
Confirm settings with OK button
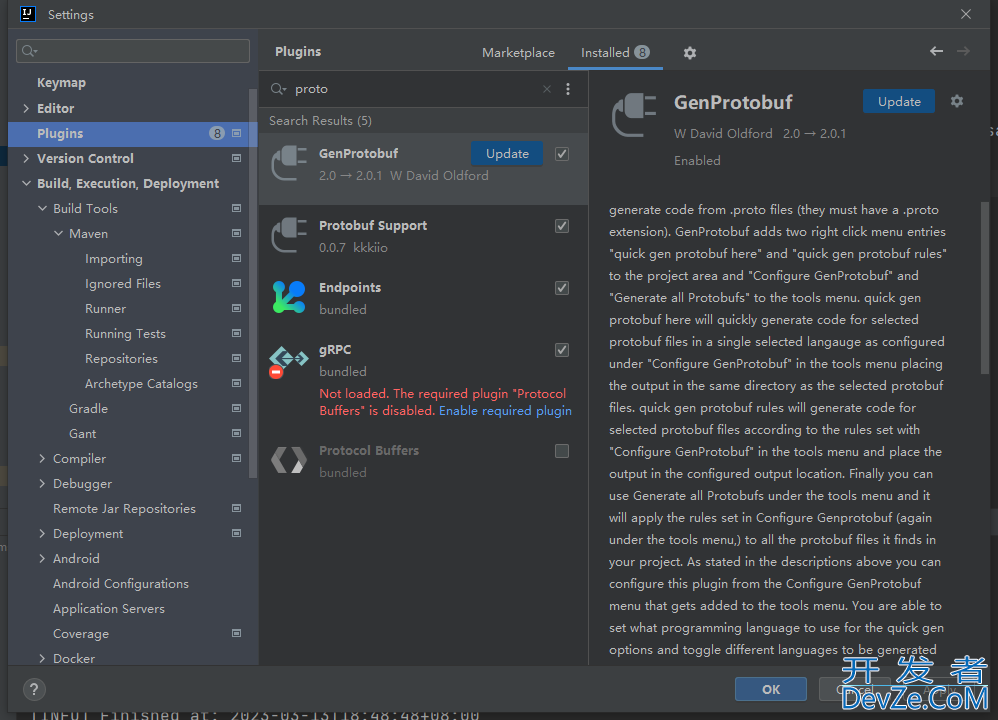771,689
